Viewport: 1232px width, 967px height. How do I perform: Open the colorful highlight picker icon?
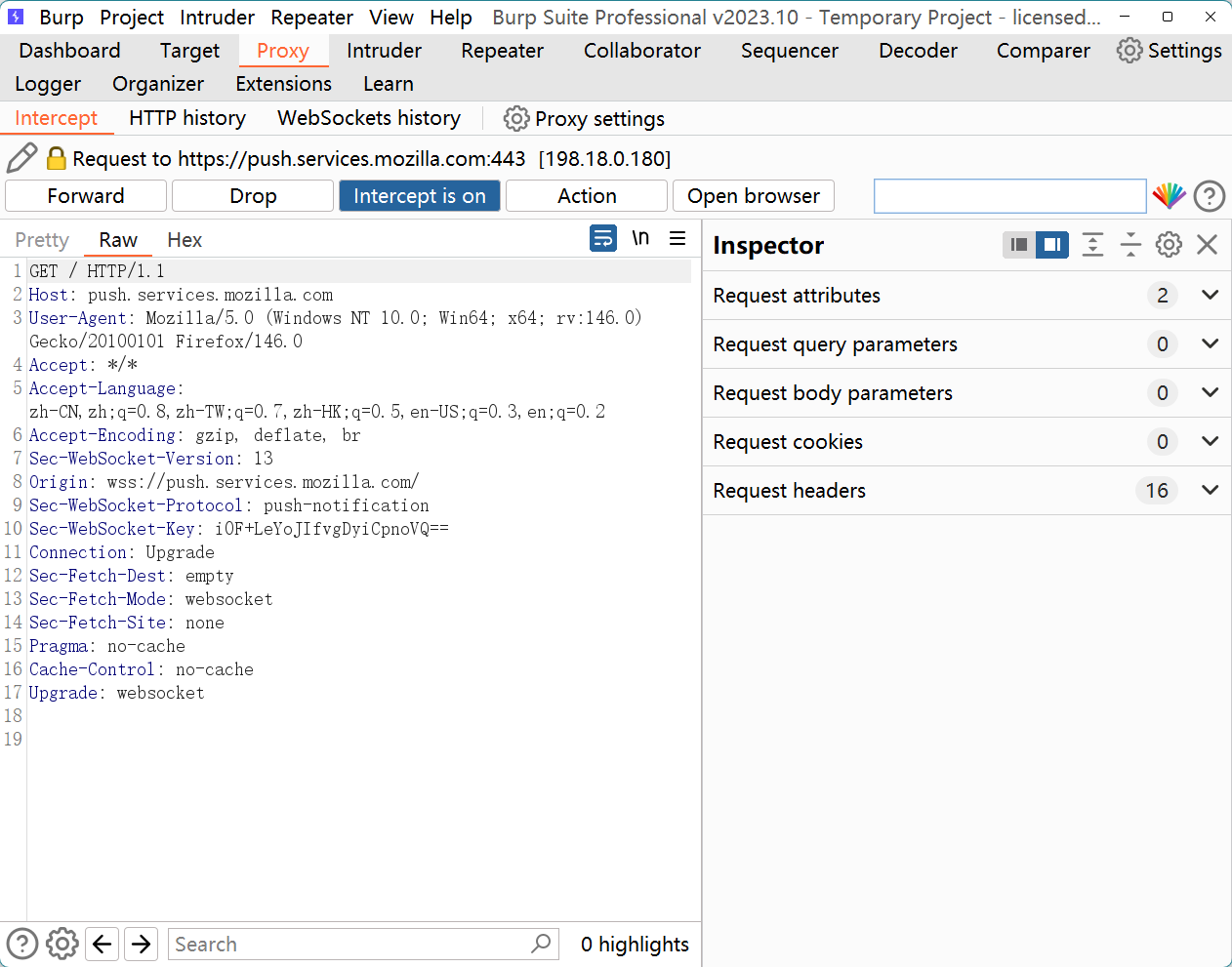point(1169,196)
